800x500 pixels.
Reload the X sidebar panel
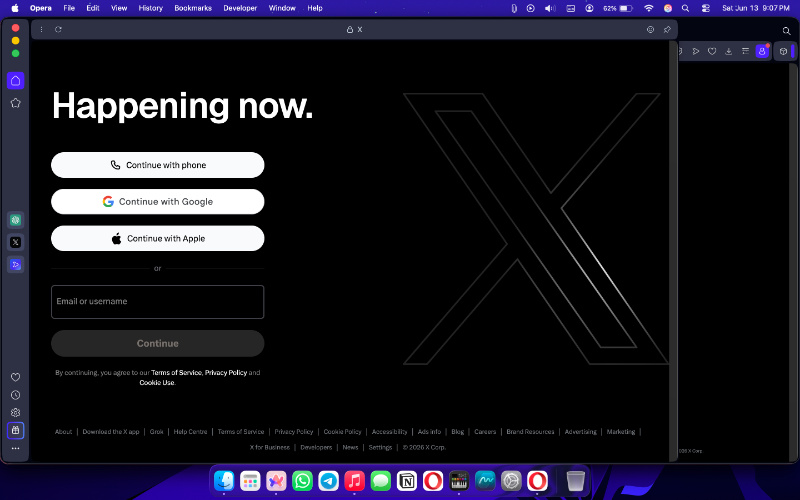58,30
